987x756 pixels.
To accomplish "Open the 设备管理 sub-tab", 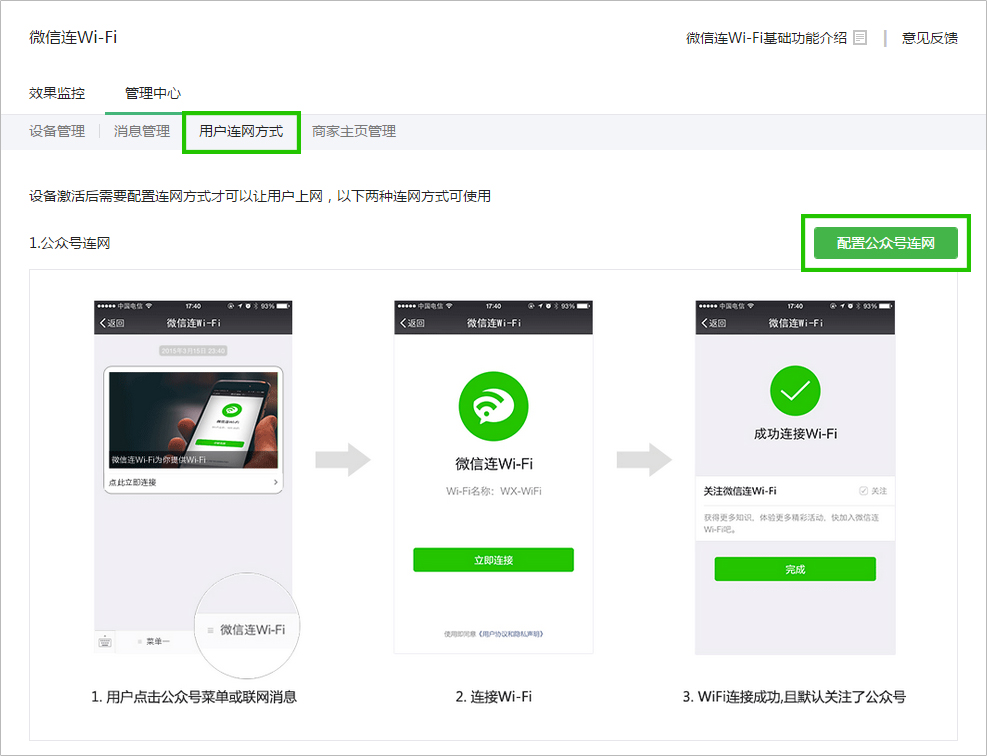I will point(57,131).
